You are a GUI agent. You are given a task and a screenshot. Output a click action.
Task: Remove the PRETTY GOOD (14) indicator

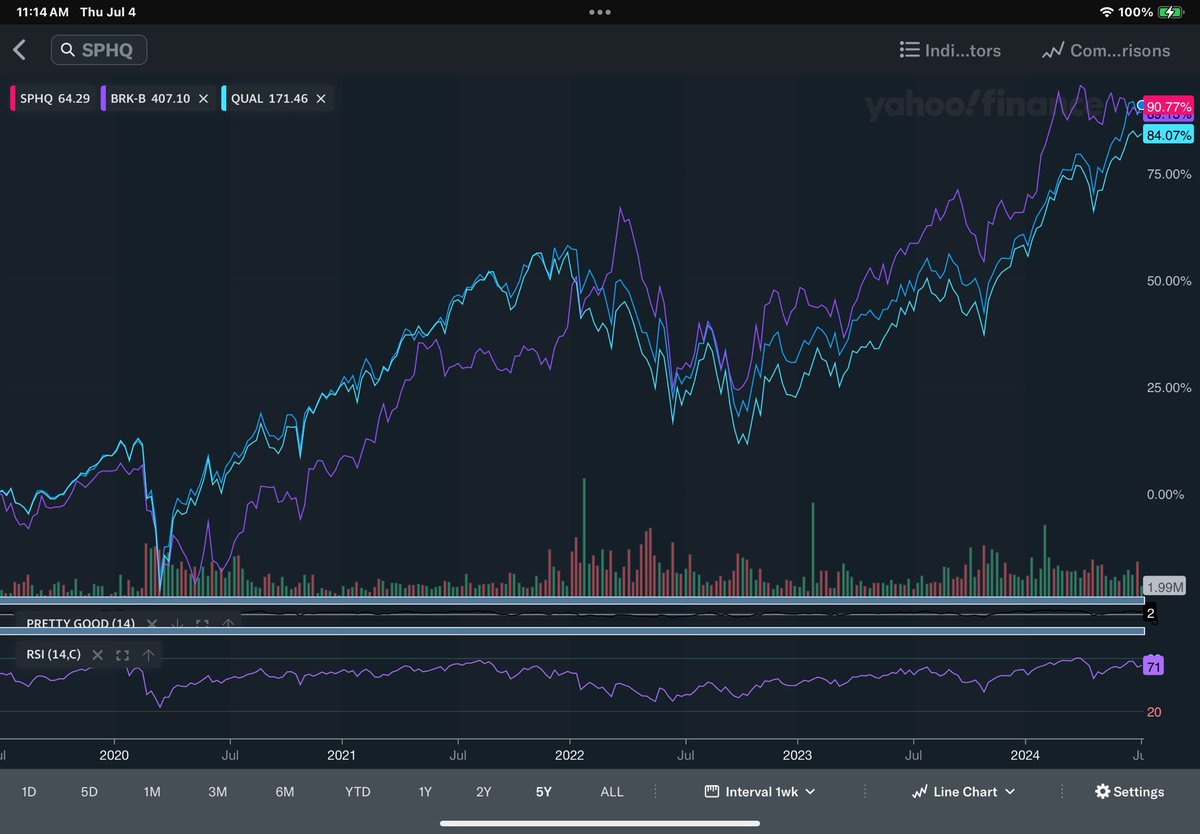[x=152, y=624]
